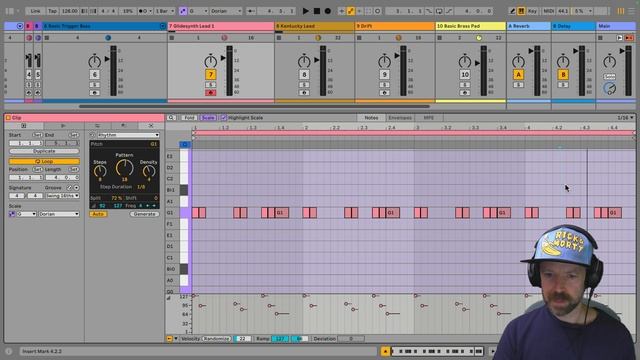
Task: Toggle the purple Scale Mode icon in the control bar
Action: coord(183,11)
